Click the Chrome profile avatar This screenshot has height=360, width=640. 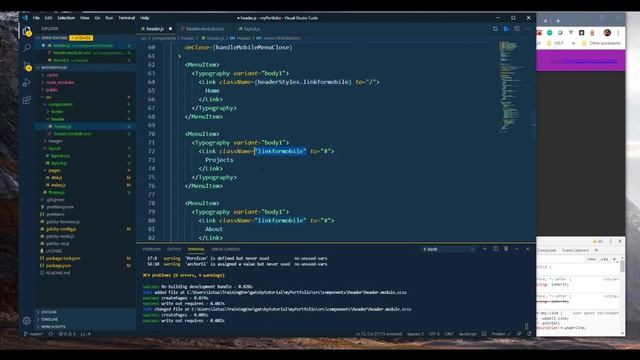tap(607, 33)
